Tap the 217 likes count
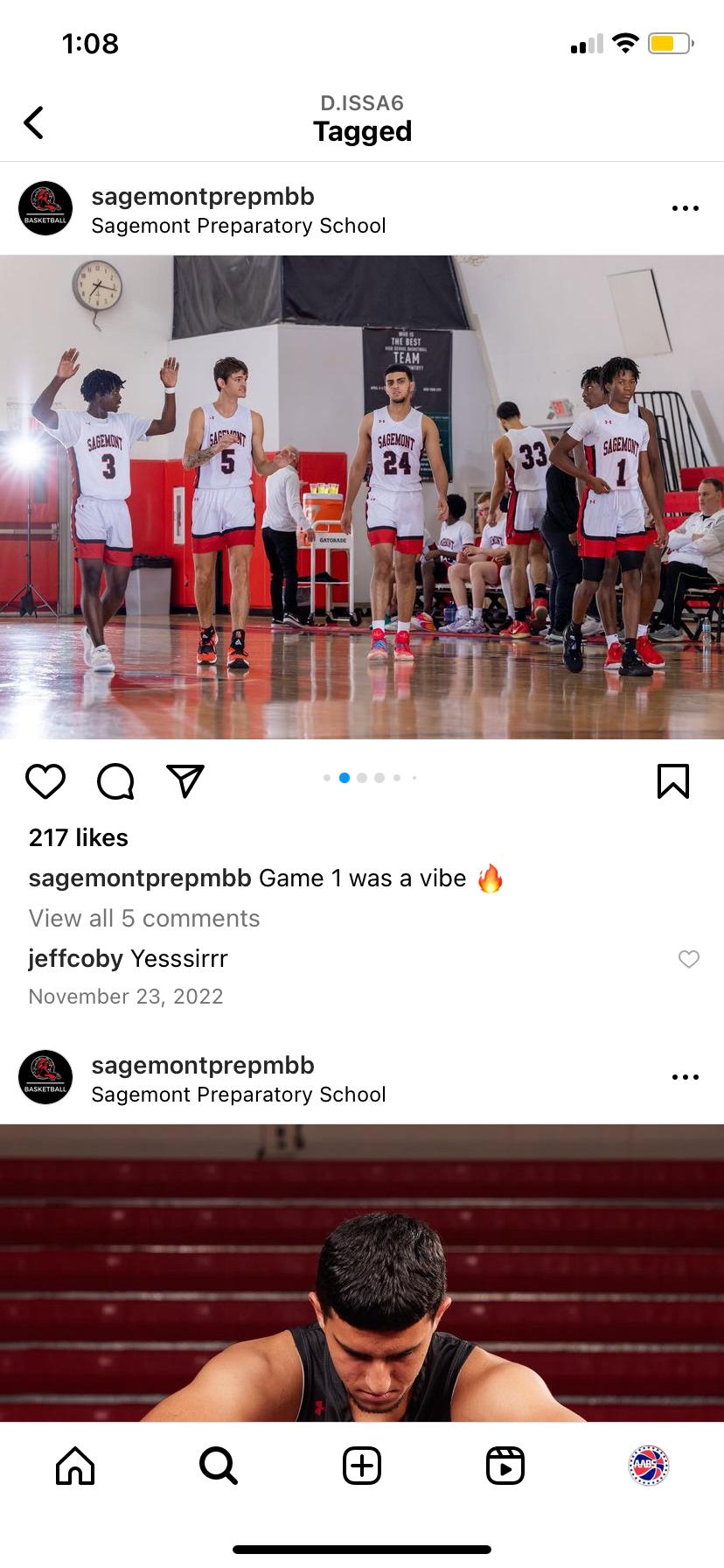 pyautogui.click(x=79, y=837)
